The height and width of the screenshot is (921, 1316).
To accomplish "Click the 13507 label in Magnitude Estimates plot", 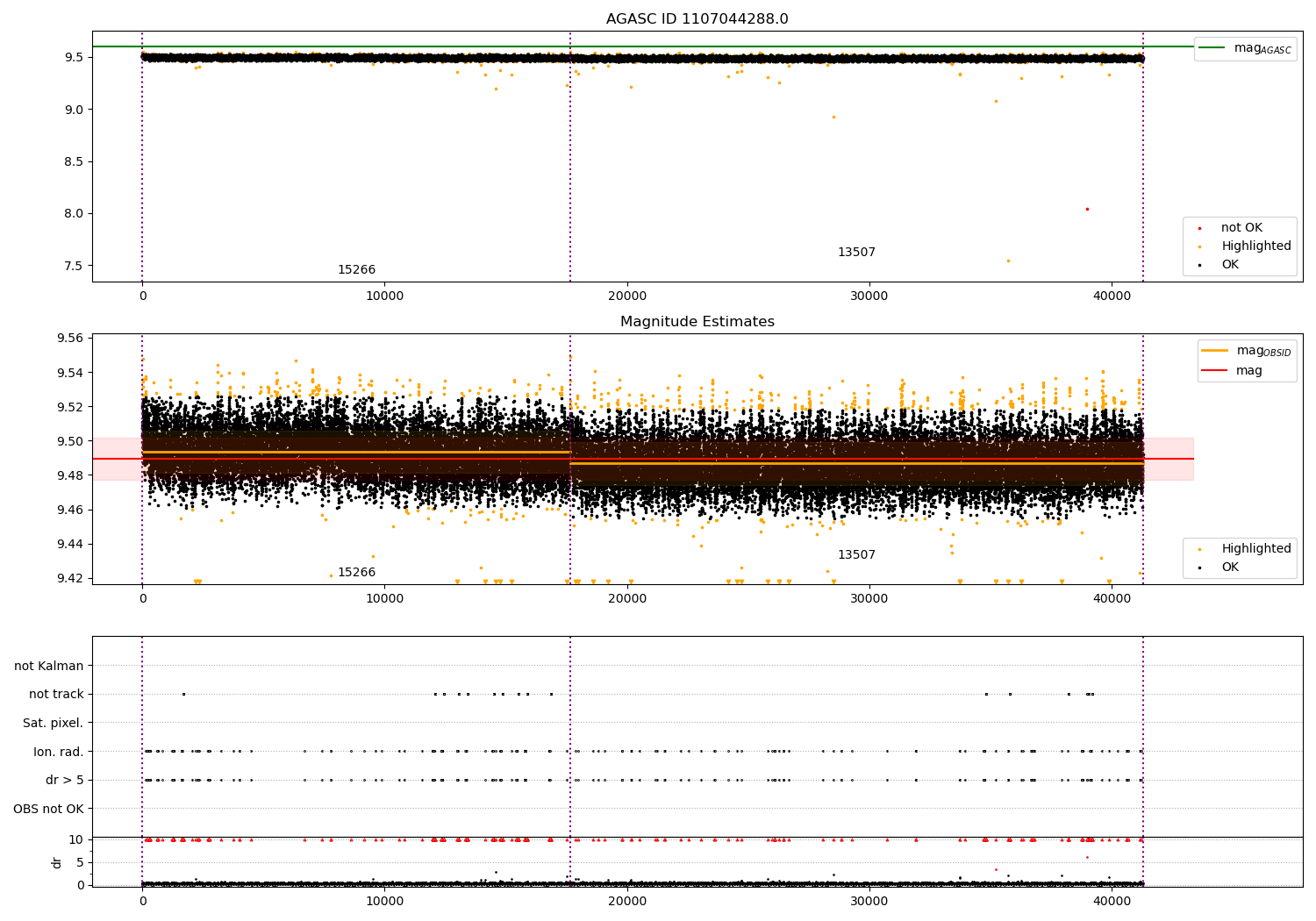I will [856, 555].
